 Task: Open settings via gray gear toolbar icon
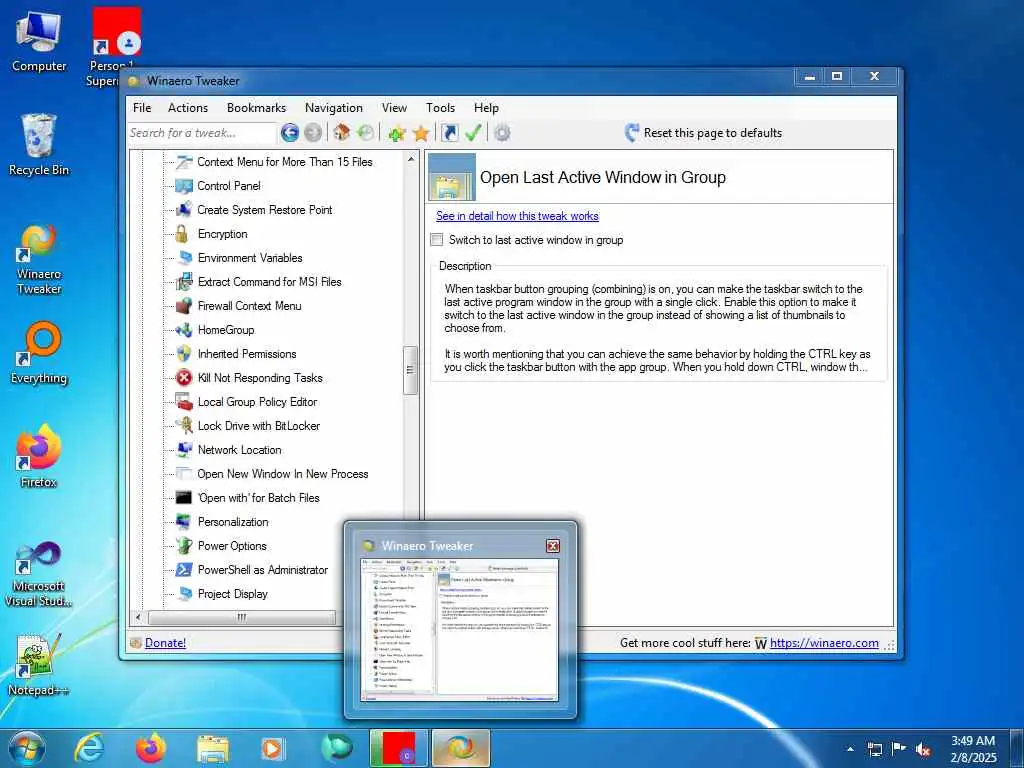(x=502, y=133)
